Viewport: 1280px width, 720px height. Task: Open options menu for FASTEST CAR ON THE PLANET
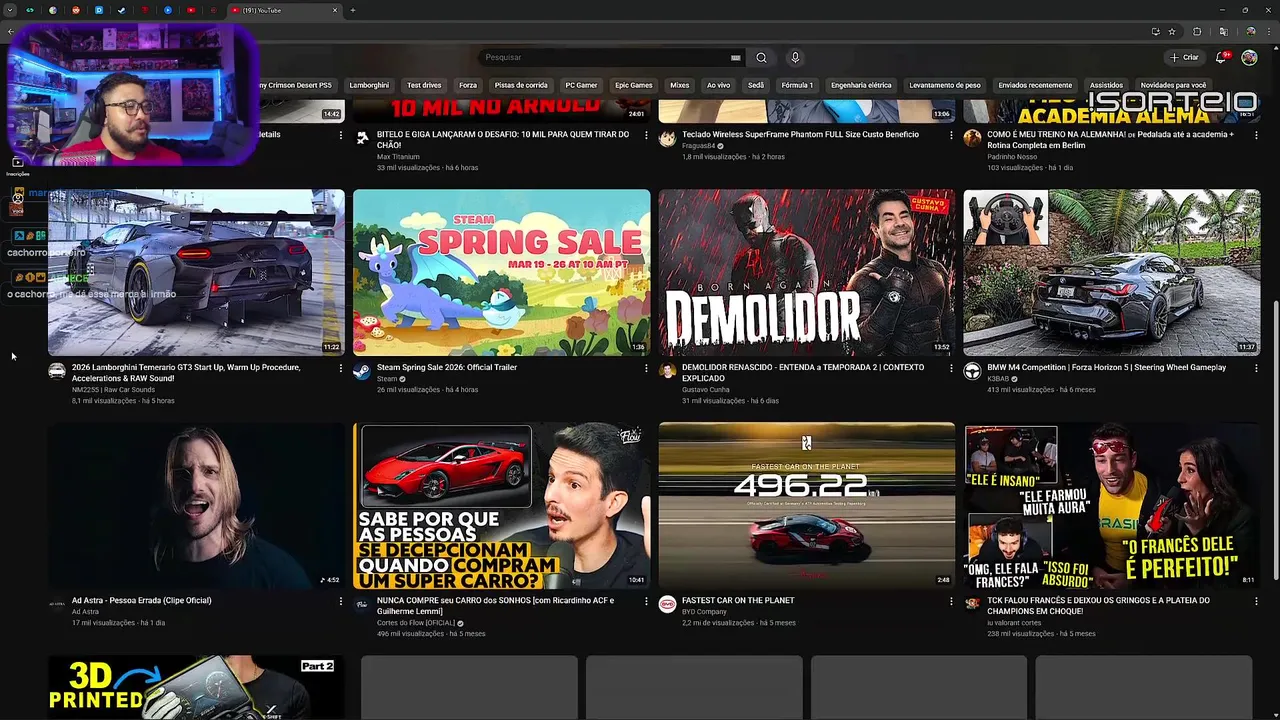click(x=951, y=601)
